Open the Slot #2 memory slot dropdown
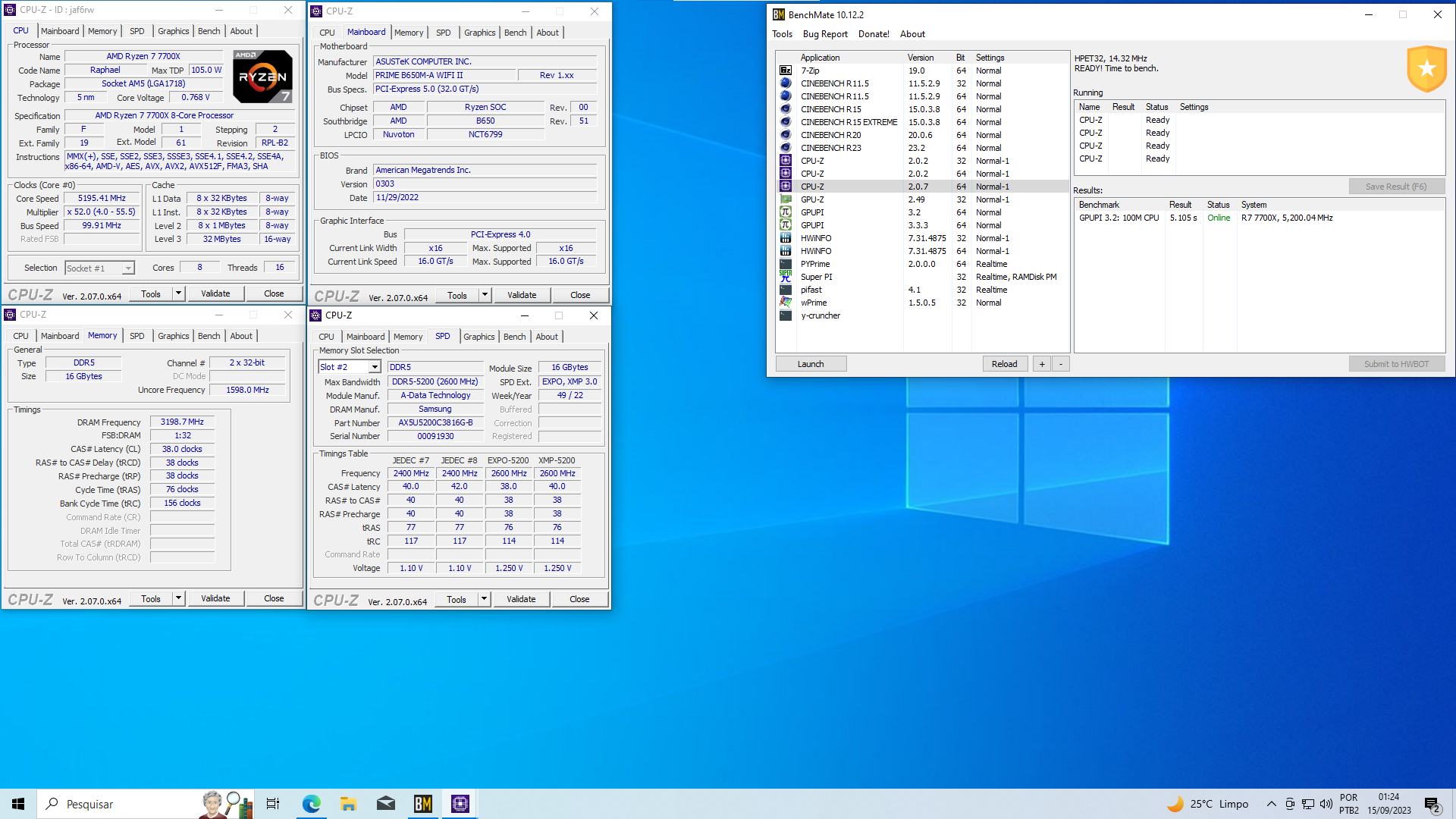 click(374, 367)
